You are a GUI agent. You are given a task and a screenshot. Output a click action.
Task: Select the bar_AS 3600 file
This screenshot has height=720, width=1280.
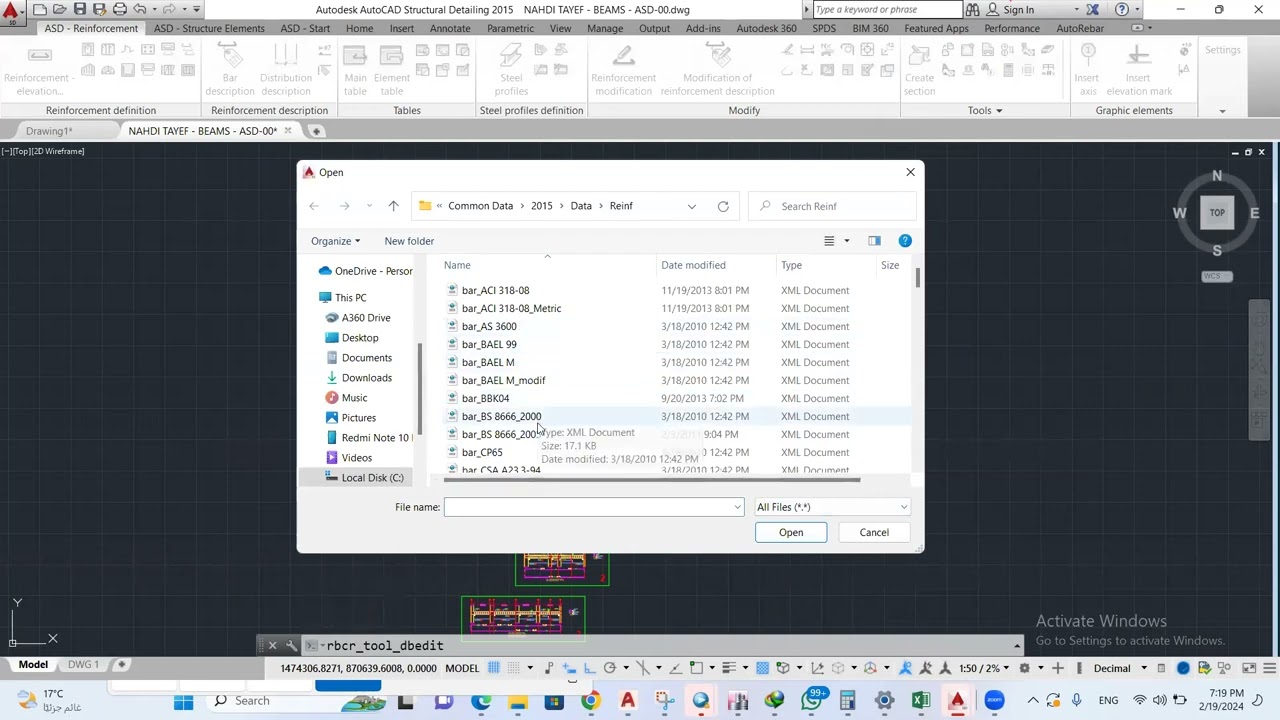(x=489, y=326)
